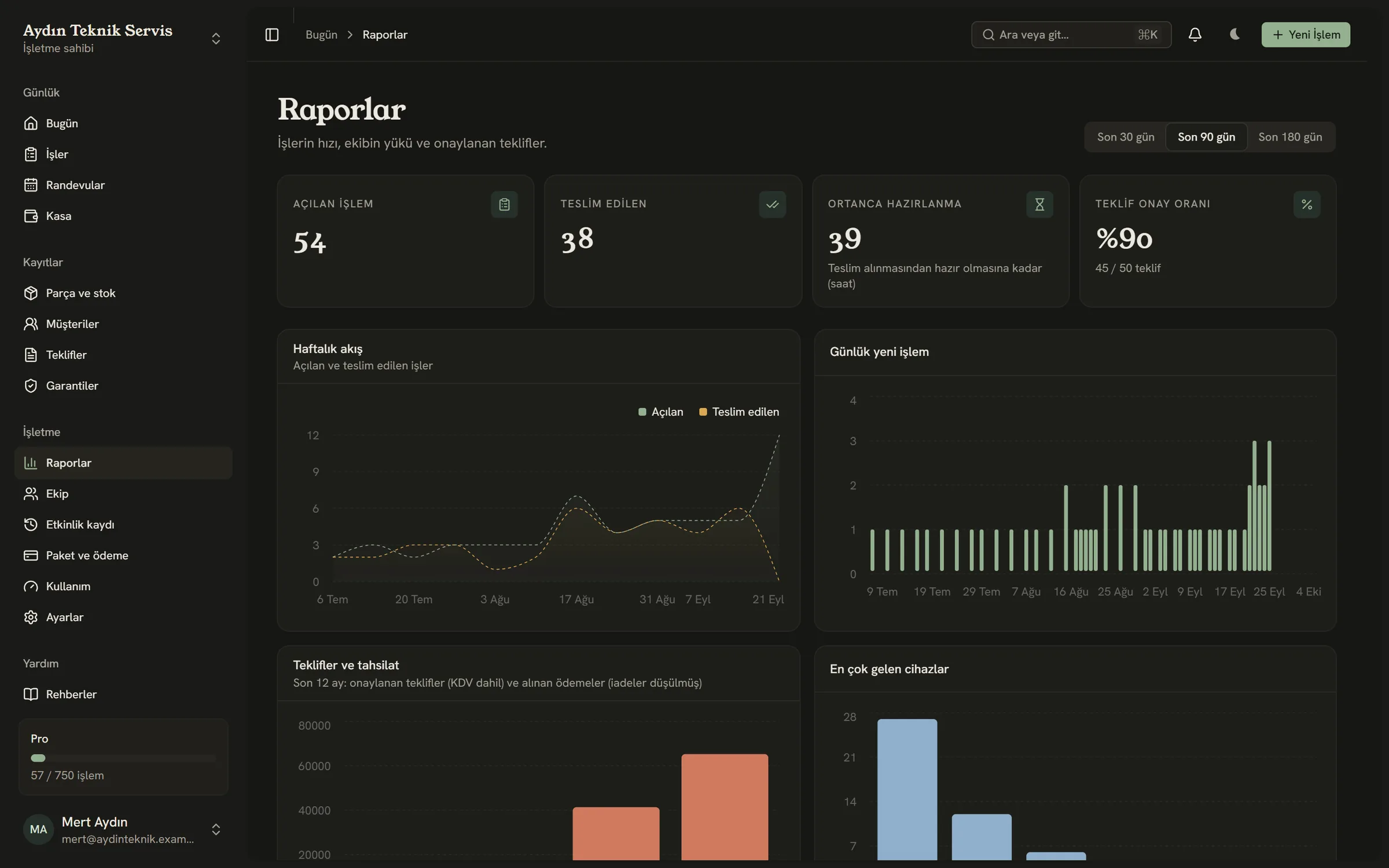The image size is (1389, 868).
Task: Expand the Mert Aydın account menu
Action: pos(216,829)
